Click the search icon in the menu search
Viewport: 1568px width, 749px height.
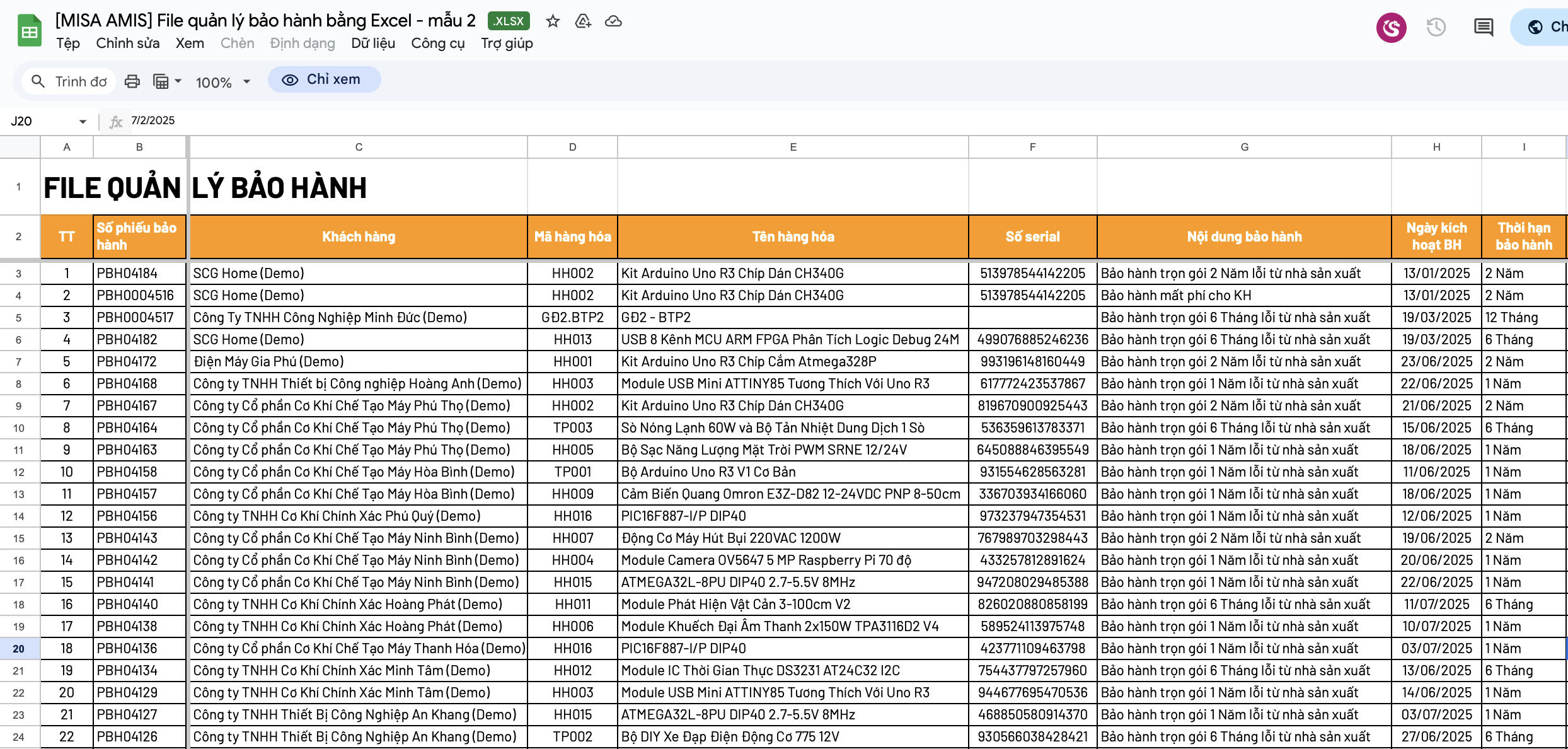point(38,81)
